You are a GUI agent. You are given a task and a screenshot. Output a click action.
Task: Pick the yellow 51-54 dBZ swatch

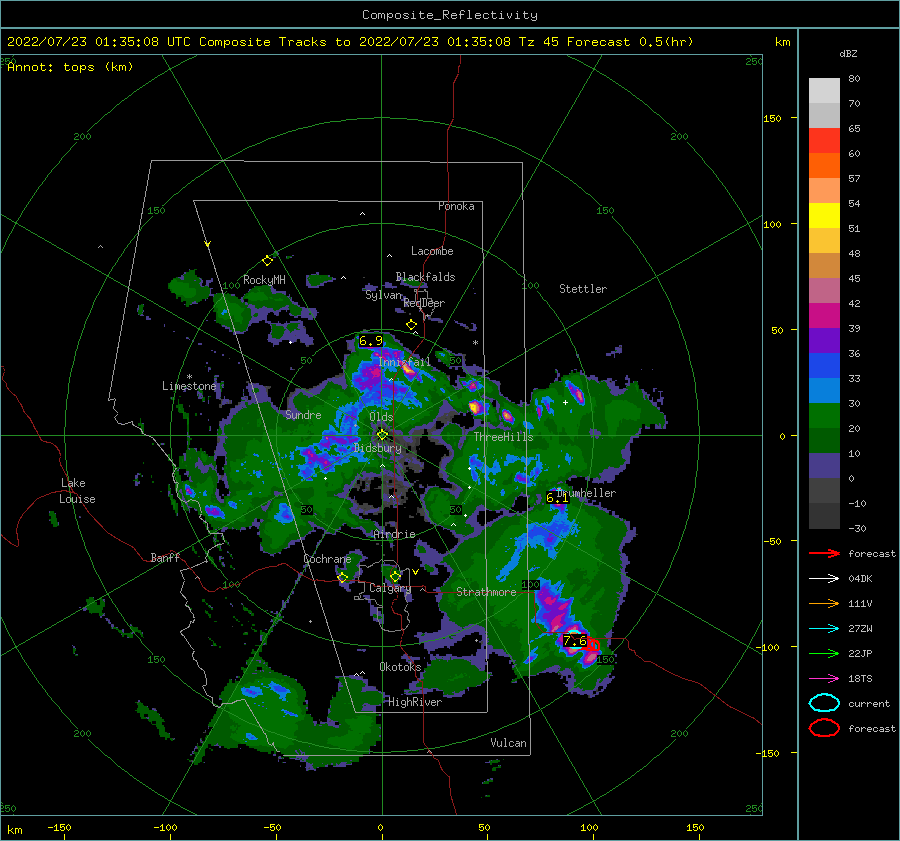[824, 215]
